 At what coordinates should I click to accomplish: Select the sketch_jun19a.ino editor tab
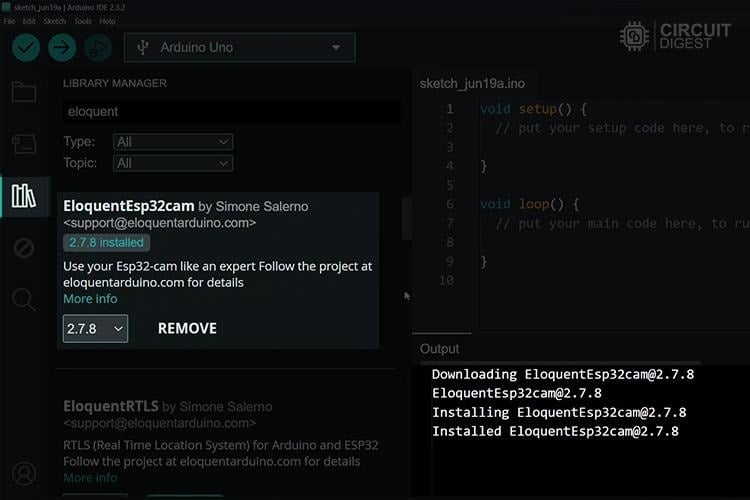(472, 83)
